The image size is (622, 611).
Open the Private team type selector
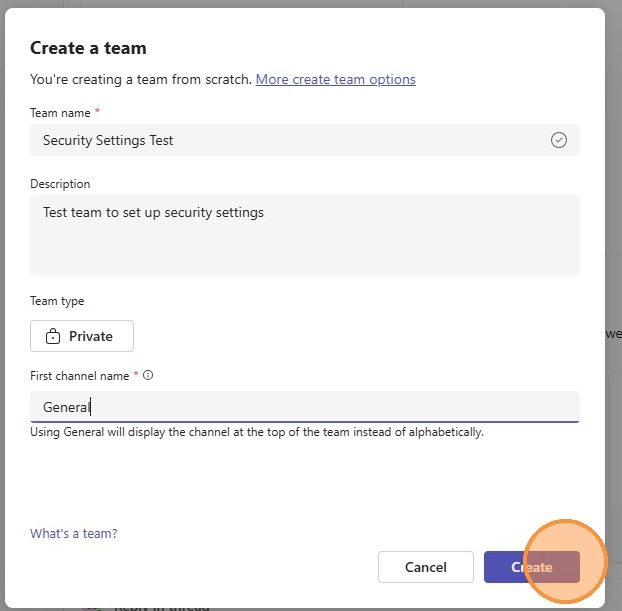[82, 336]
